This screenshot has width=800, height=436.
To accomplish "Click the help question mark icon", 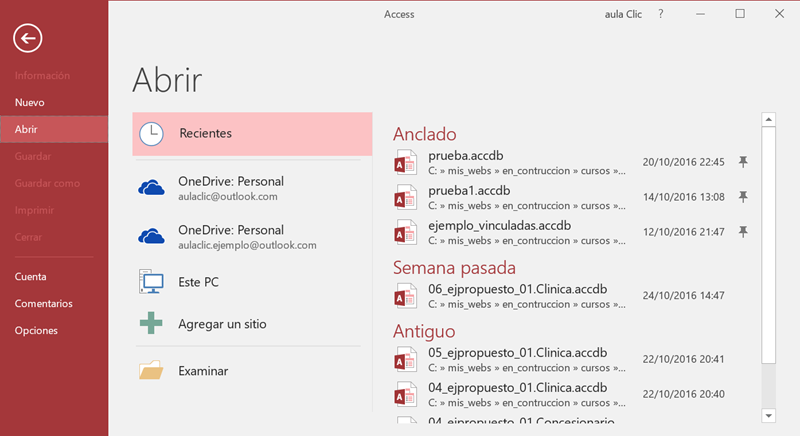I will coord(661,14).
